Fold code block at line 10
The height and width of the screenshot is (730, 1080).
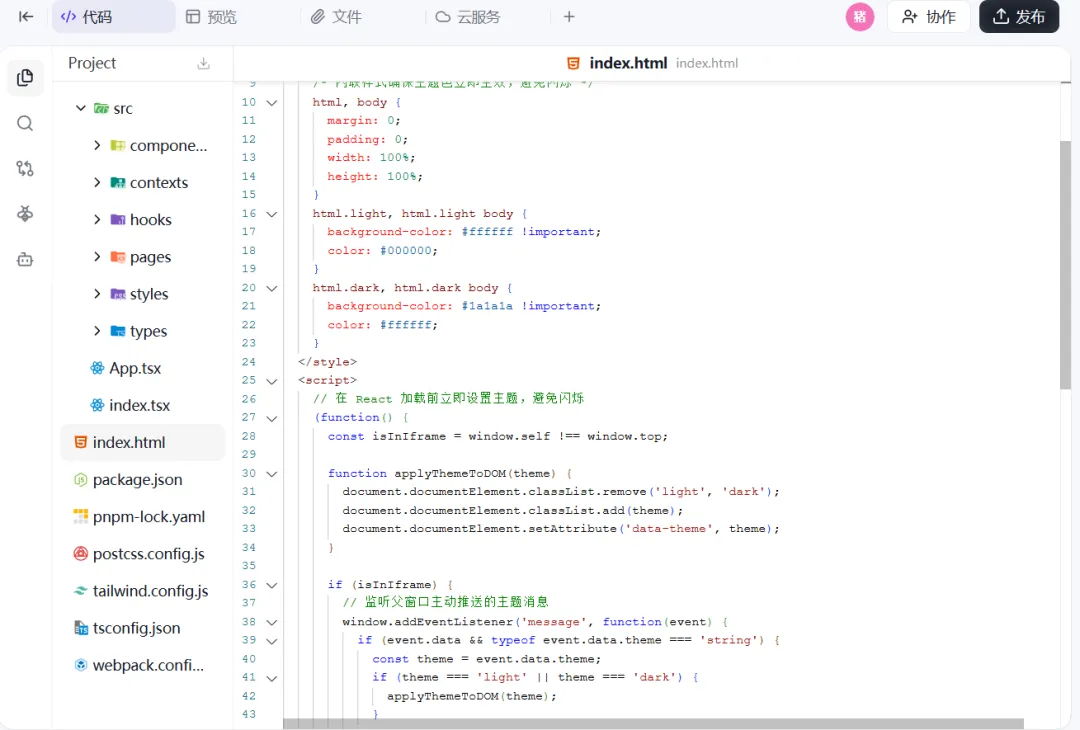[272, 103]
